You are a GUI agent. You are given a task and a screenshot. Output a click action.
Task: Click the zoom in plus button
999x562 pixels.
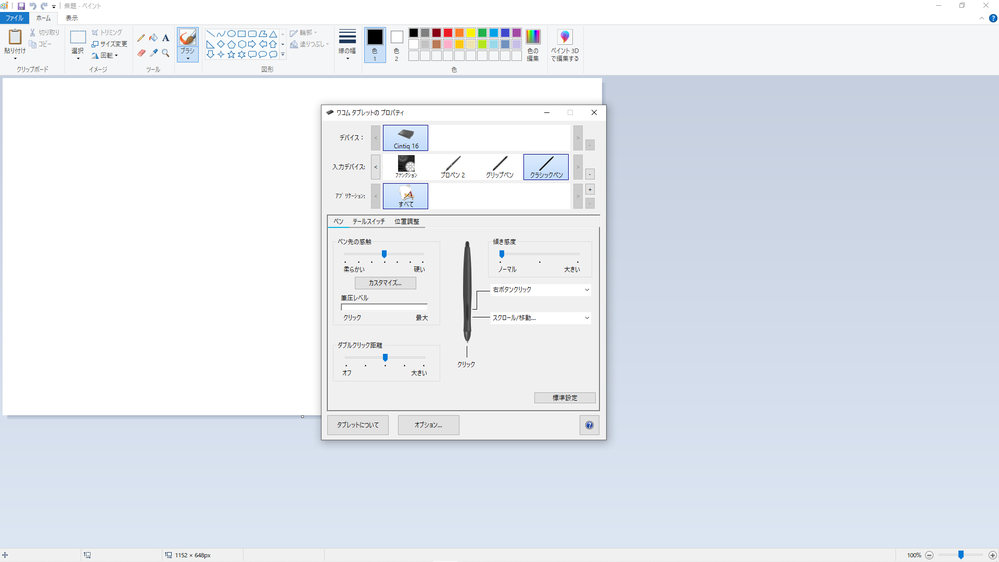coord(992,555)
